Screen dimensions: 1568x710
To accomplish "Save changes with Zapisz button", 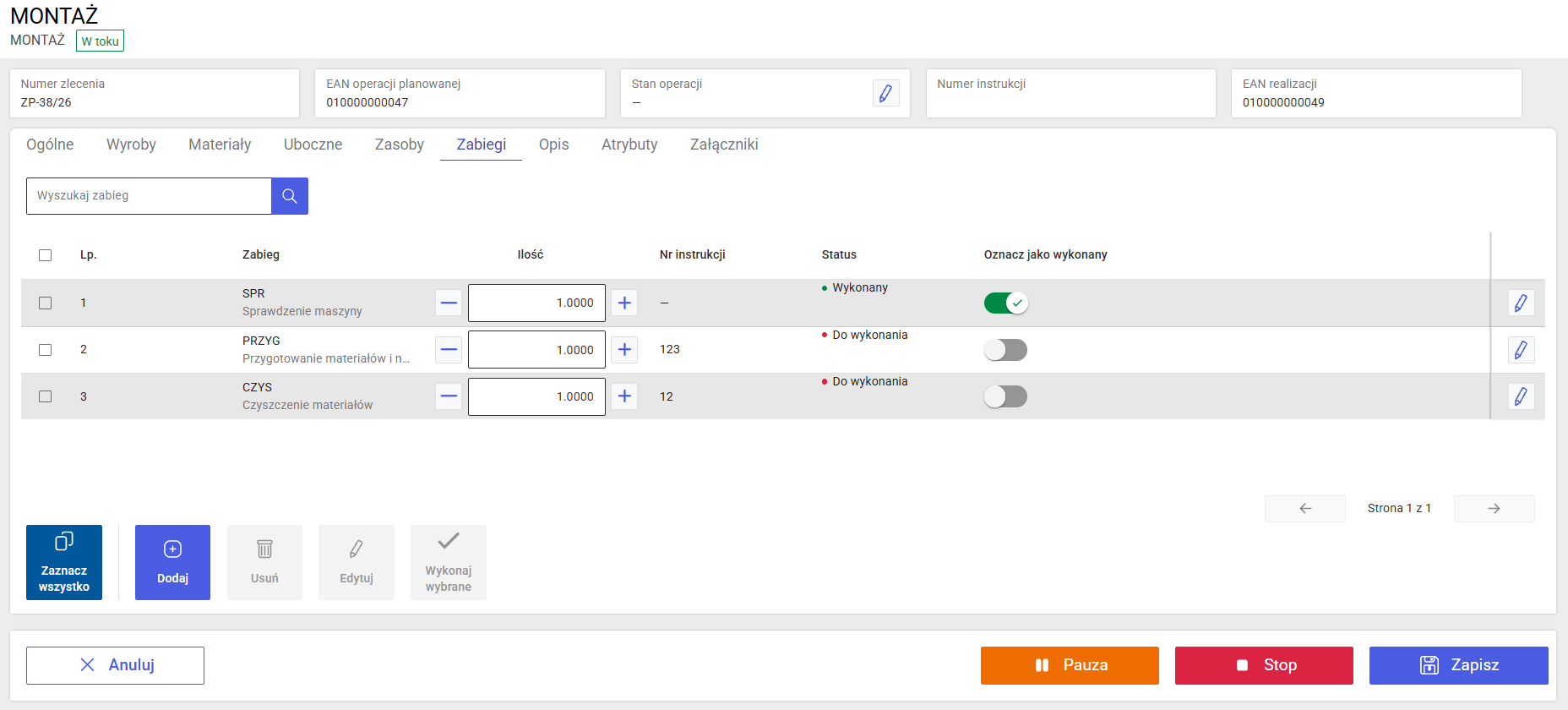I will (x=1459, y=665).
